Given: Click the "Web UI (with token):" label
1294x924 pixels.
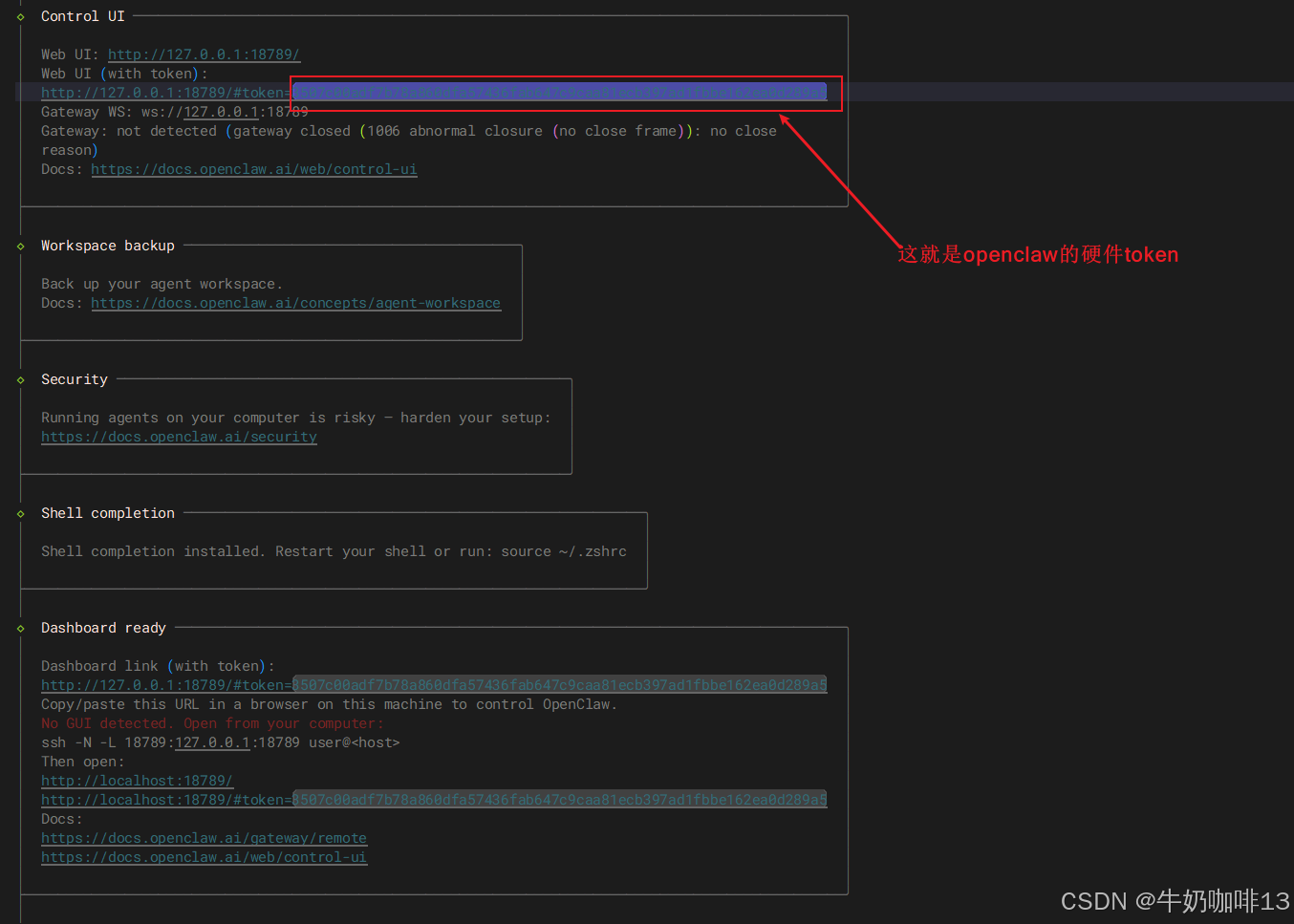Looking at the screenshot, I should 124,74.
